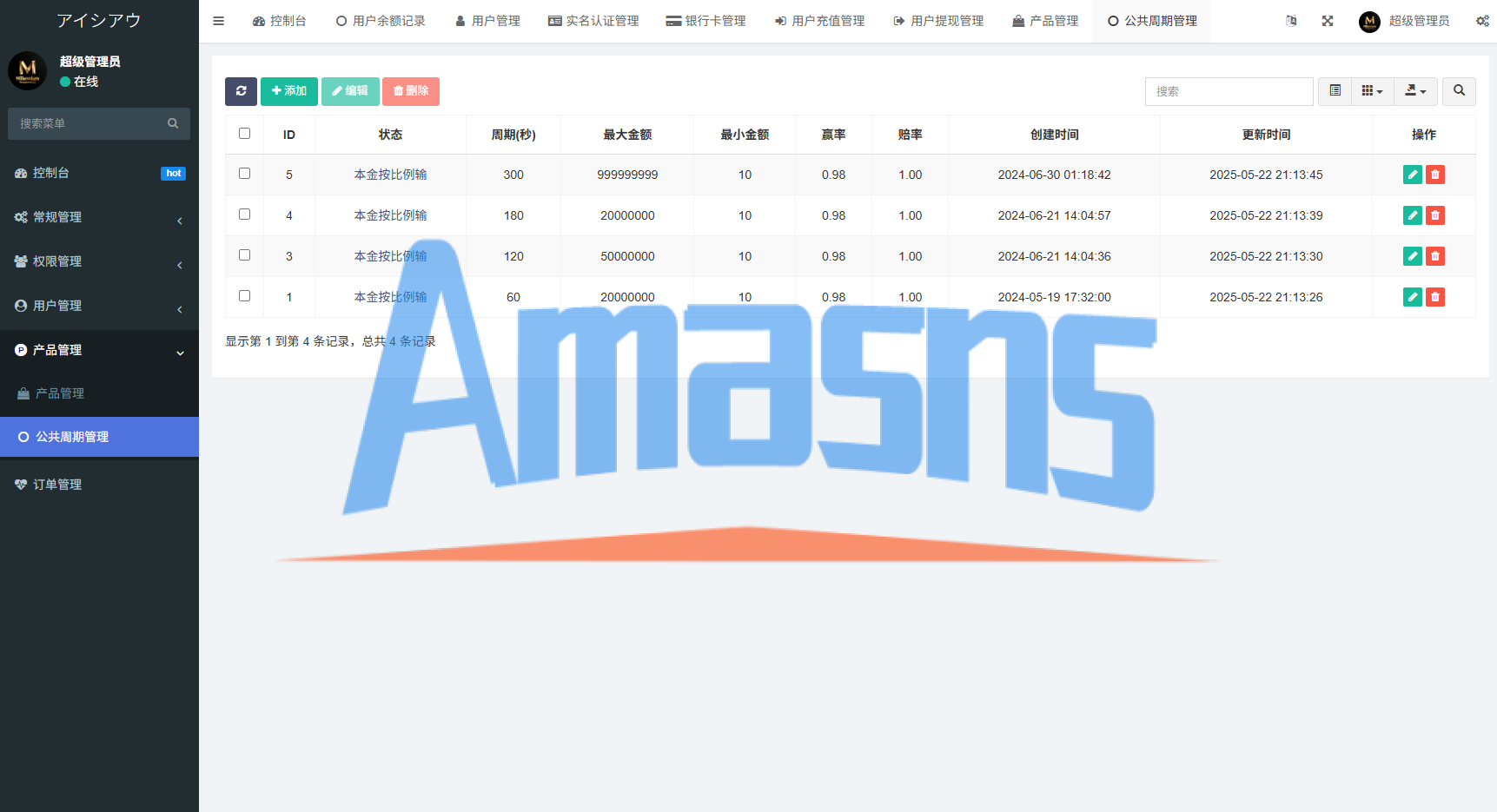Open the column visibility dropdown
Viewport: 1497px width, 812px height.
point(1373,91)
